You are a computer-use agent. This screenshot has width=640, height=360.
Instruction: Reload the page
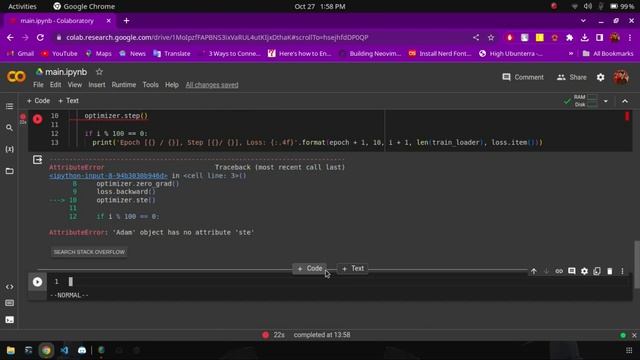(x=40, y=38)
